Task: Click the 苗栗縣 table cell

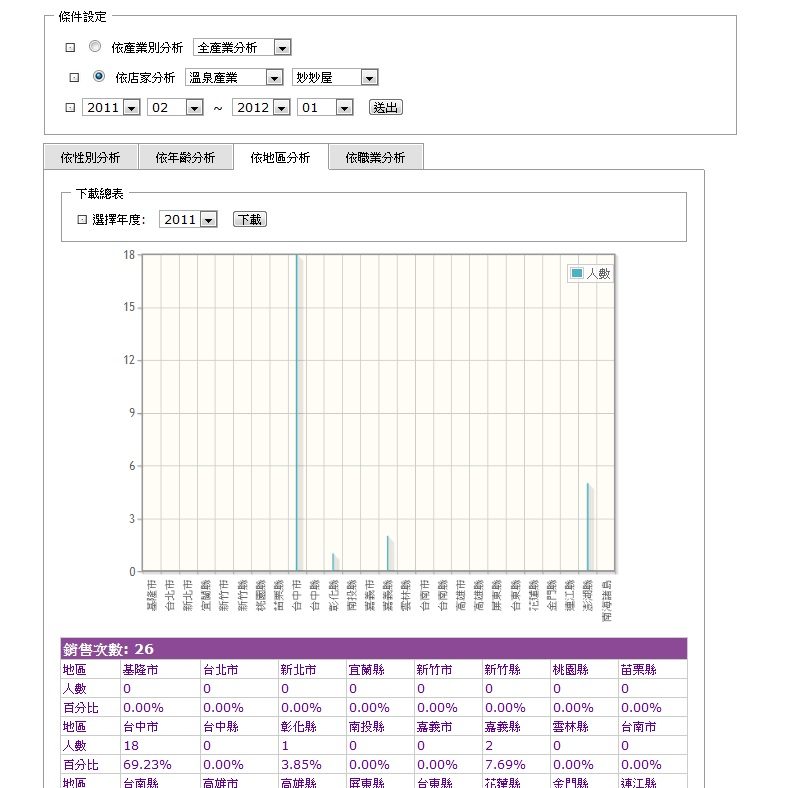Action: (x=653, y=669)
